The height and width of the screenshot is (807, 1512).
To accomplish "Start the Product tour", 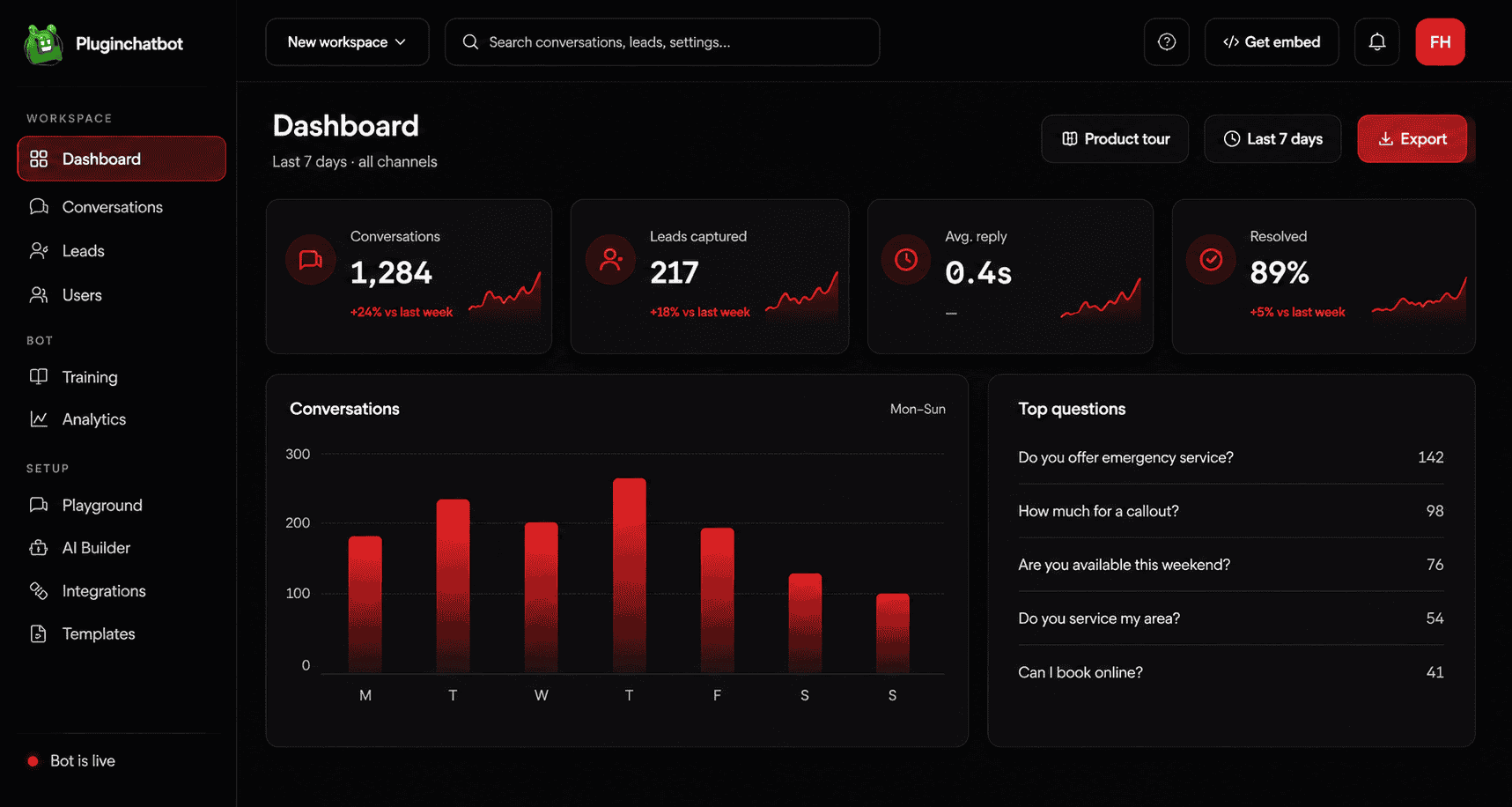I will click(x=1115, y=139).
